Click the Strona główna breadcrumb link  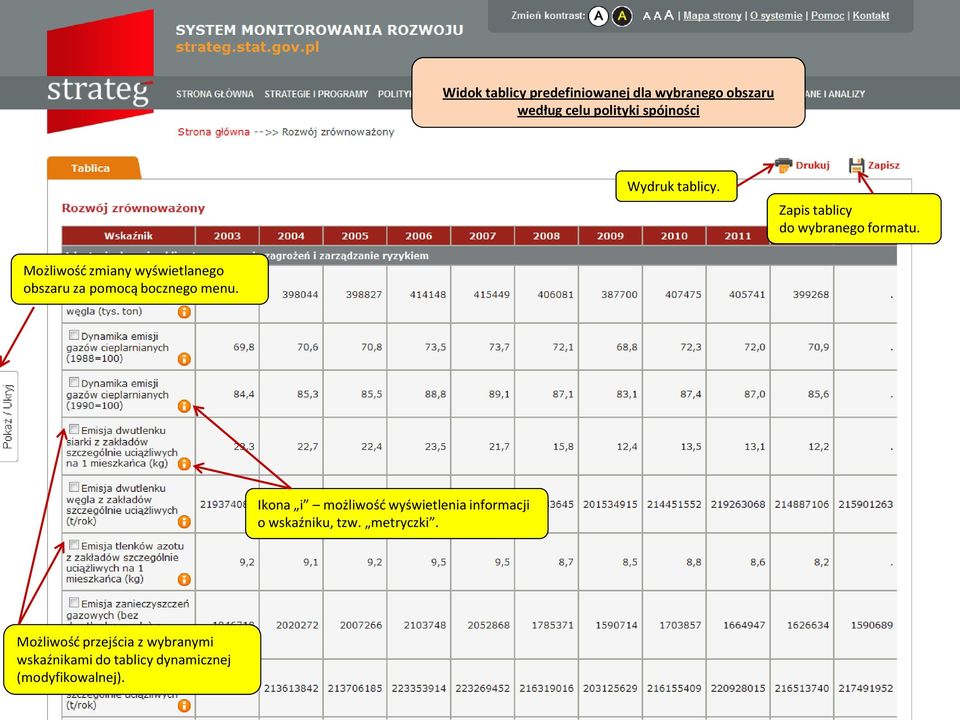click(x=214, y=132)
